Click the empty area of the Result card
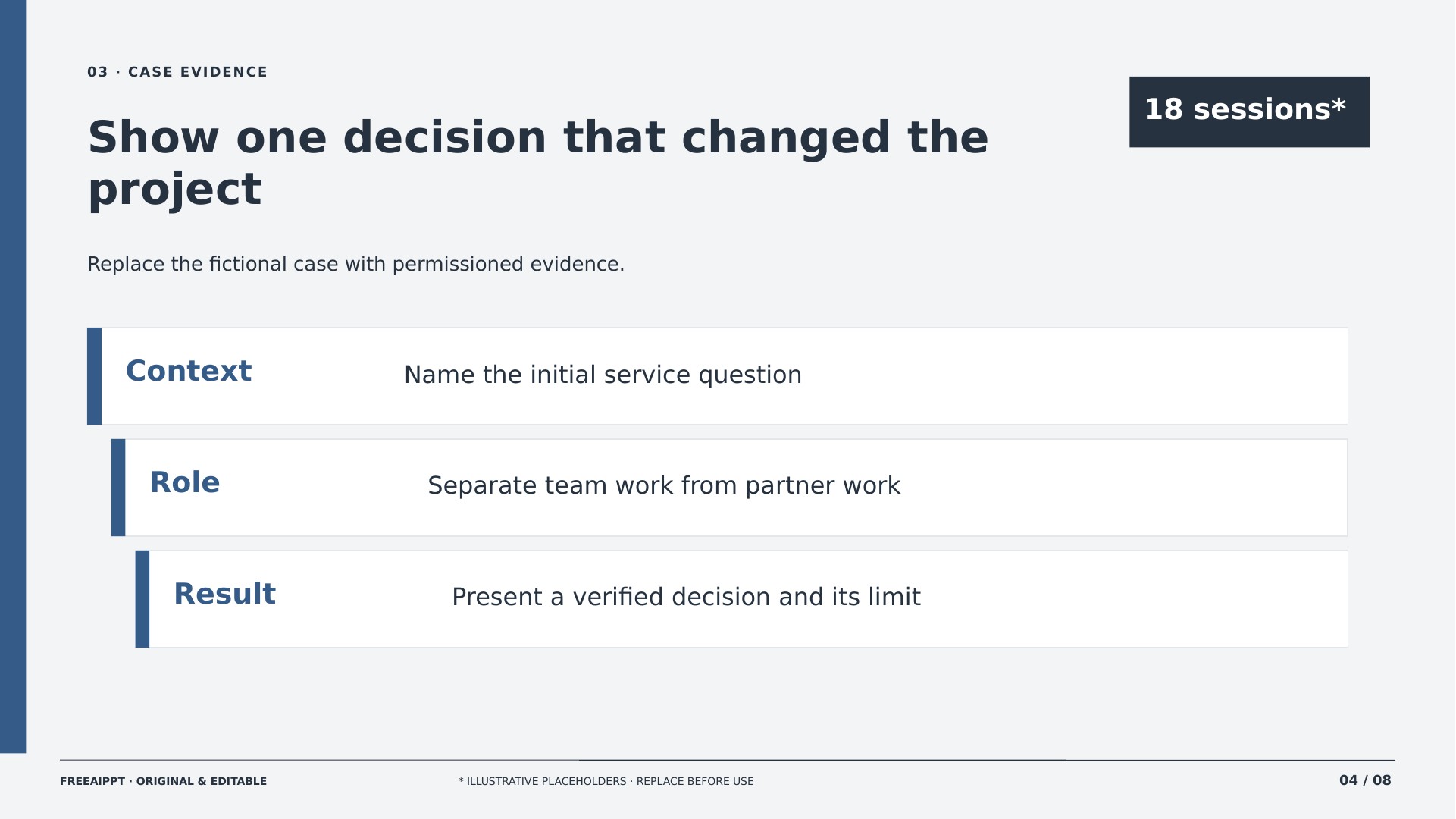This screenshot has width=1456, height=819. coord(1137,599)
